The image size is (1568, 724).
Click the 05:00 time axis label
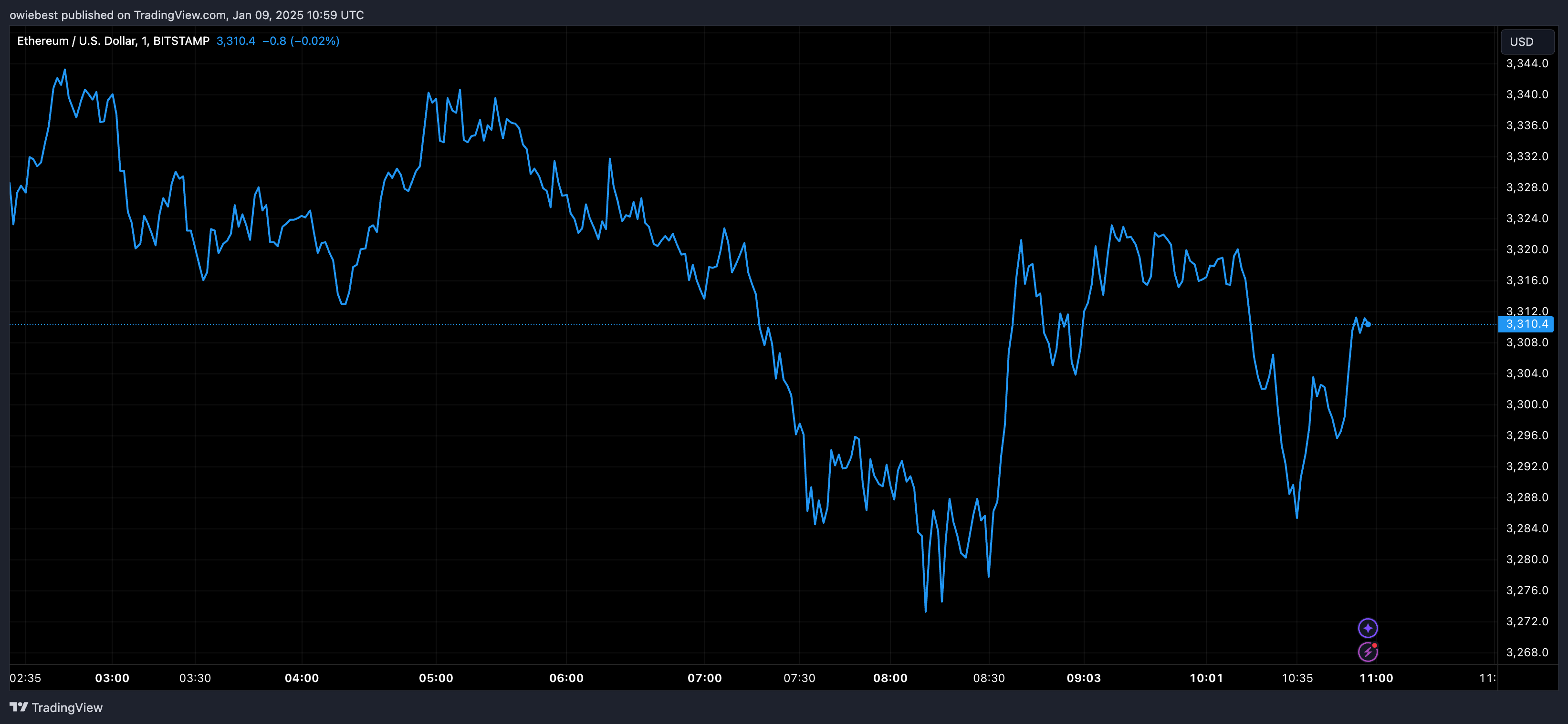(436, 678)
